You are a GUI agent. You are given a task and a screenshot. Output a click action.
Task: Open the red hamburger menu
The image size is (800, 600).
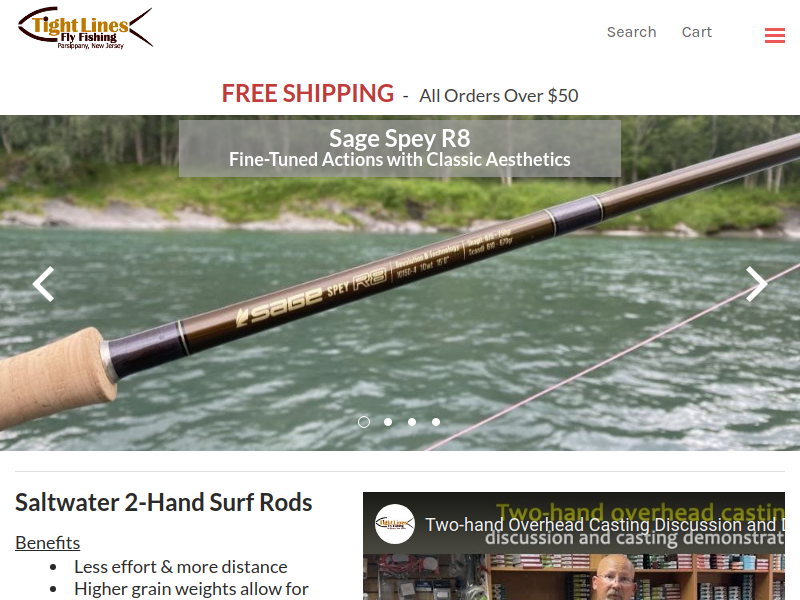[774, 35]
